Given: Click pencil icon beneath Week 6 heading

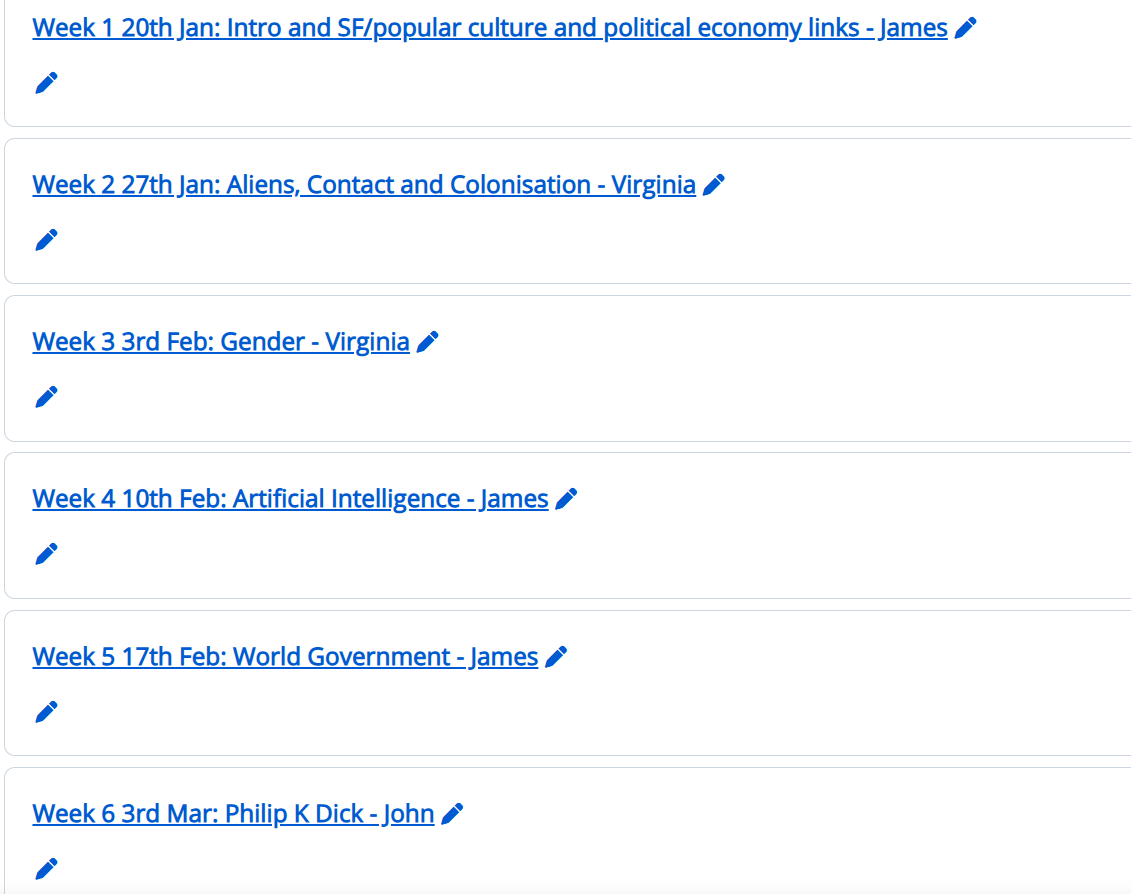Looking at the screenshot, I should (x=46, y=869).
